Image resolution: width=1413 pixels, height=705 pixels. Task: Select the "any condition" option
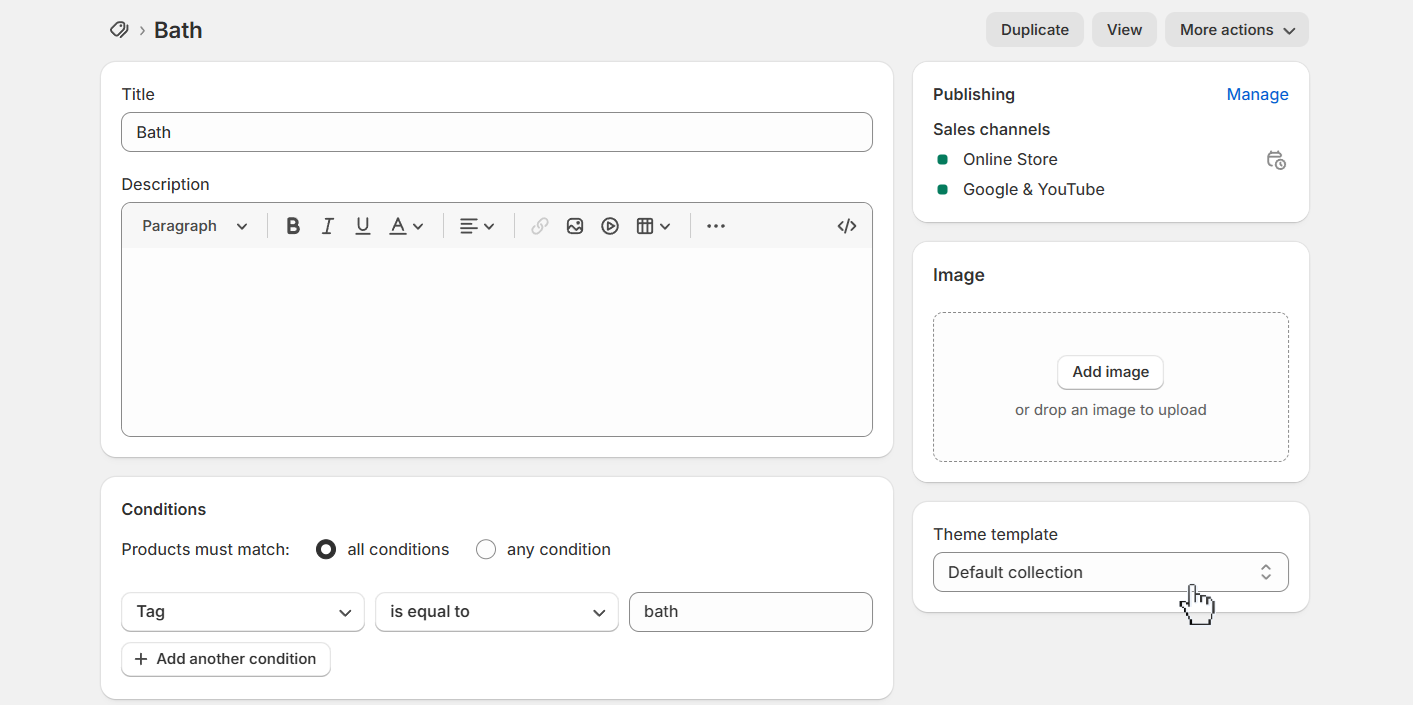[486, 549]
